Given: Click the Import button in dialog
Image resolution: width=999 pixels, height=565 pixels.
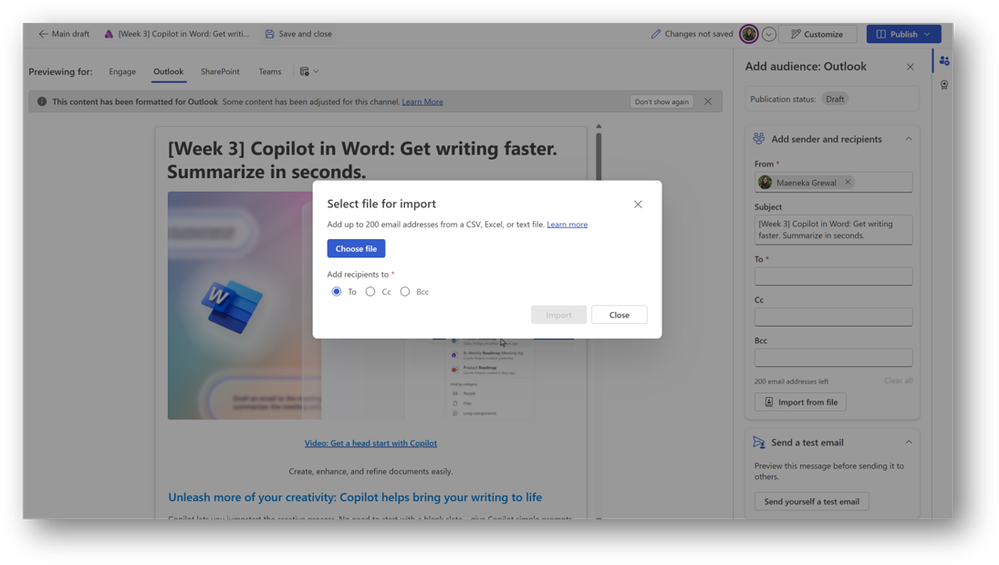Looking at the screenshot, I should [559, 315].
